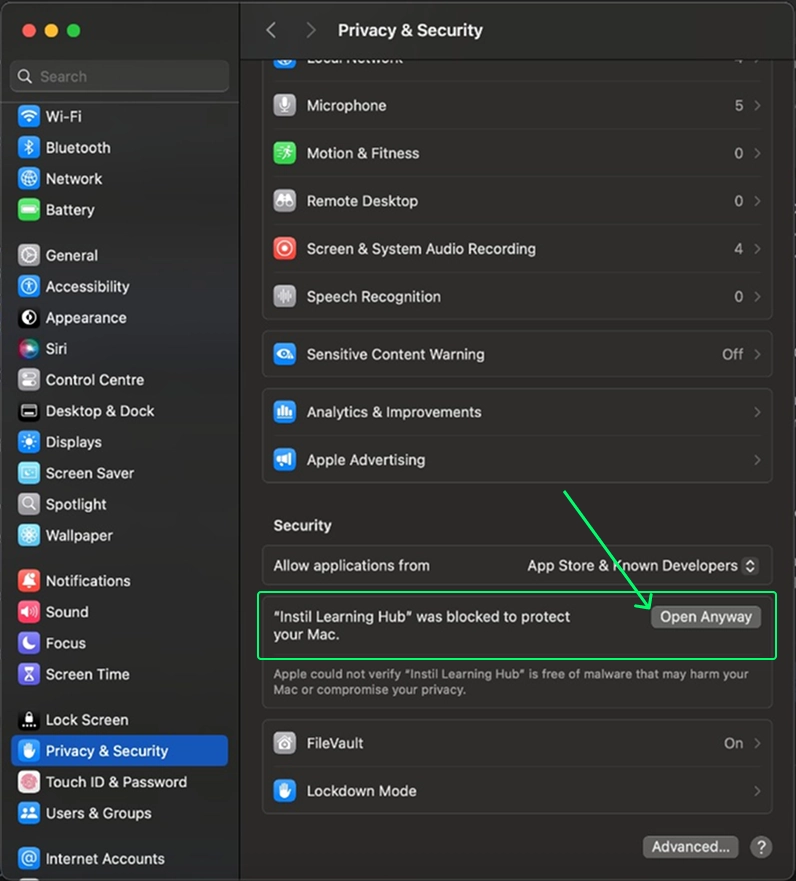Expand the Lockdown Mode chevron
796x881 pixels.
[757, 791]
